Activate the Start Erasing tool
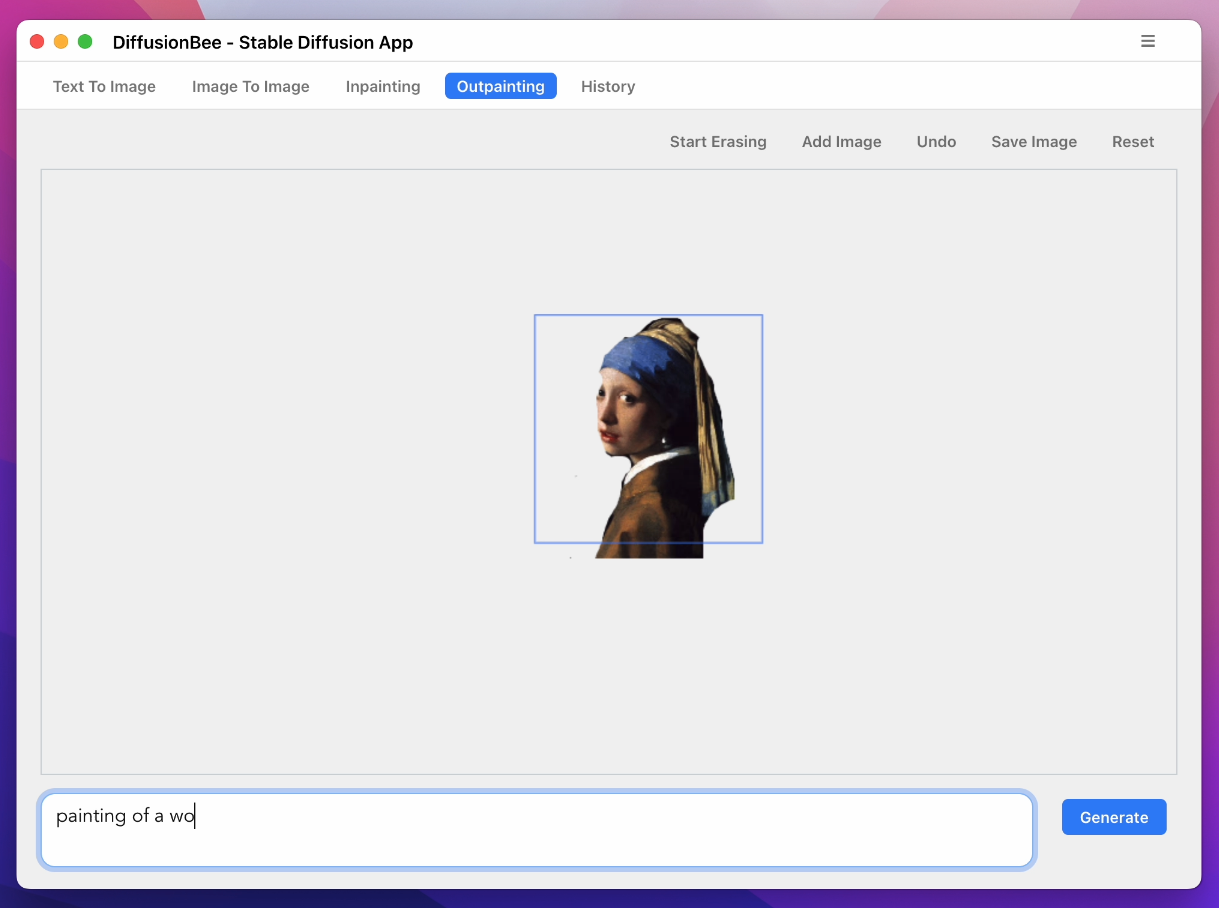Viewport: 1219px width, 908px height. (718, 142)
